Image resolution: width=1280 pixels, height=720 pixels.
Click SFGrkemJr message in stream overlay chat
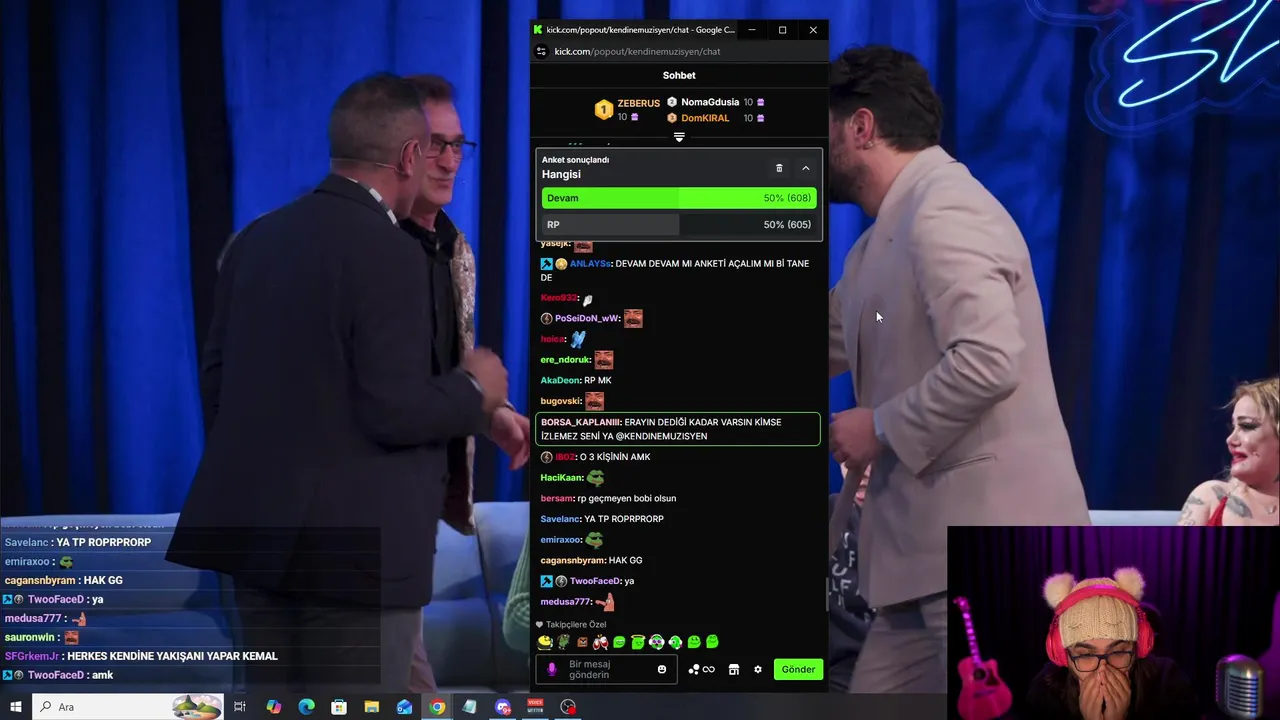pyautogui.click(x=141, y=656)
